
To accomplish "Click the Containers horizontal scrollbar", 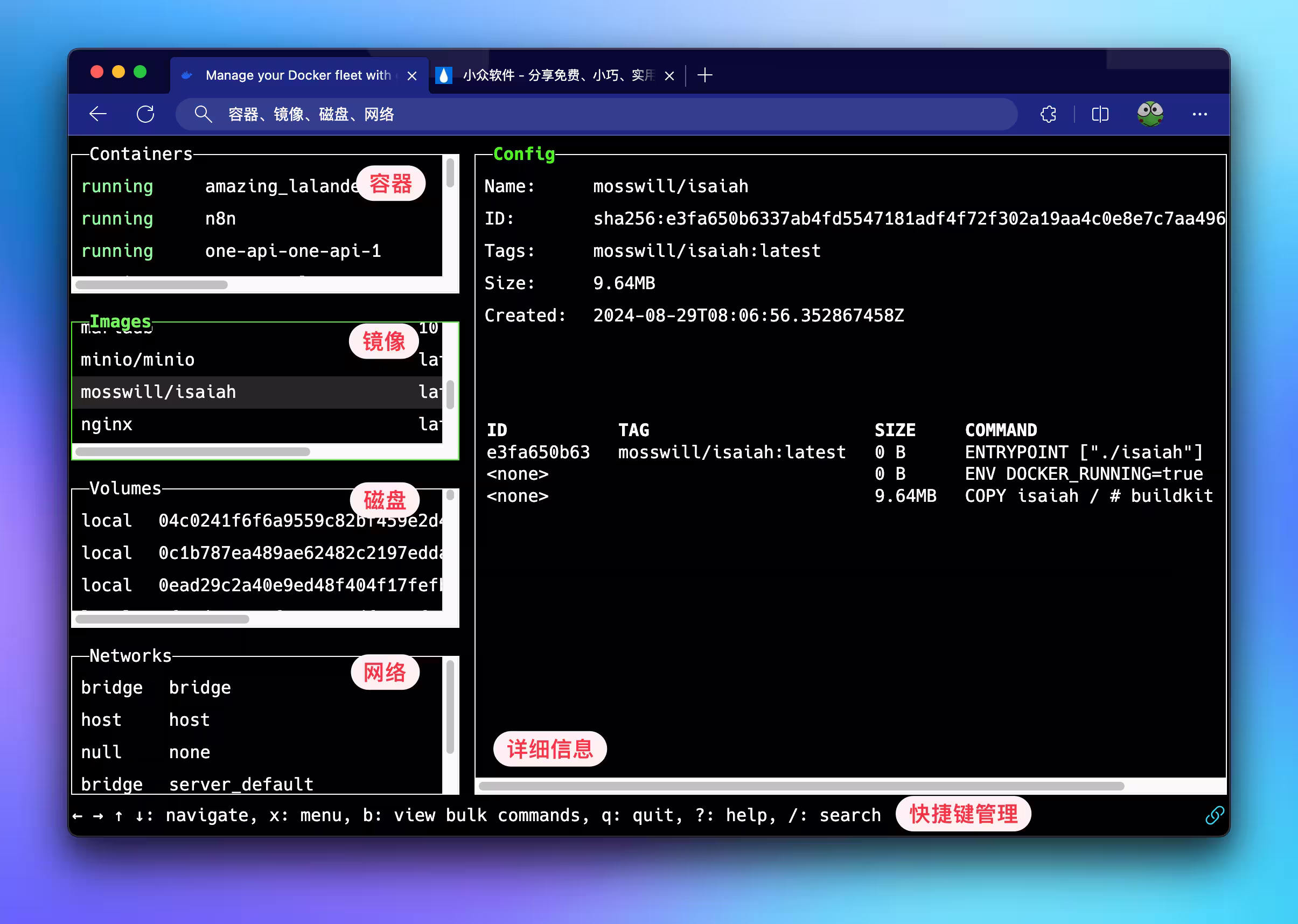I will [151, 285].
